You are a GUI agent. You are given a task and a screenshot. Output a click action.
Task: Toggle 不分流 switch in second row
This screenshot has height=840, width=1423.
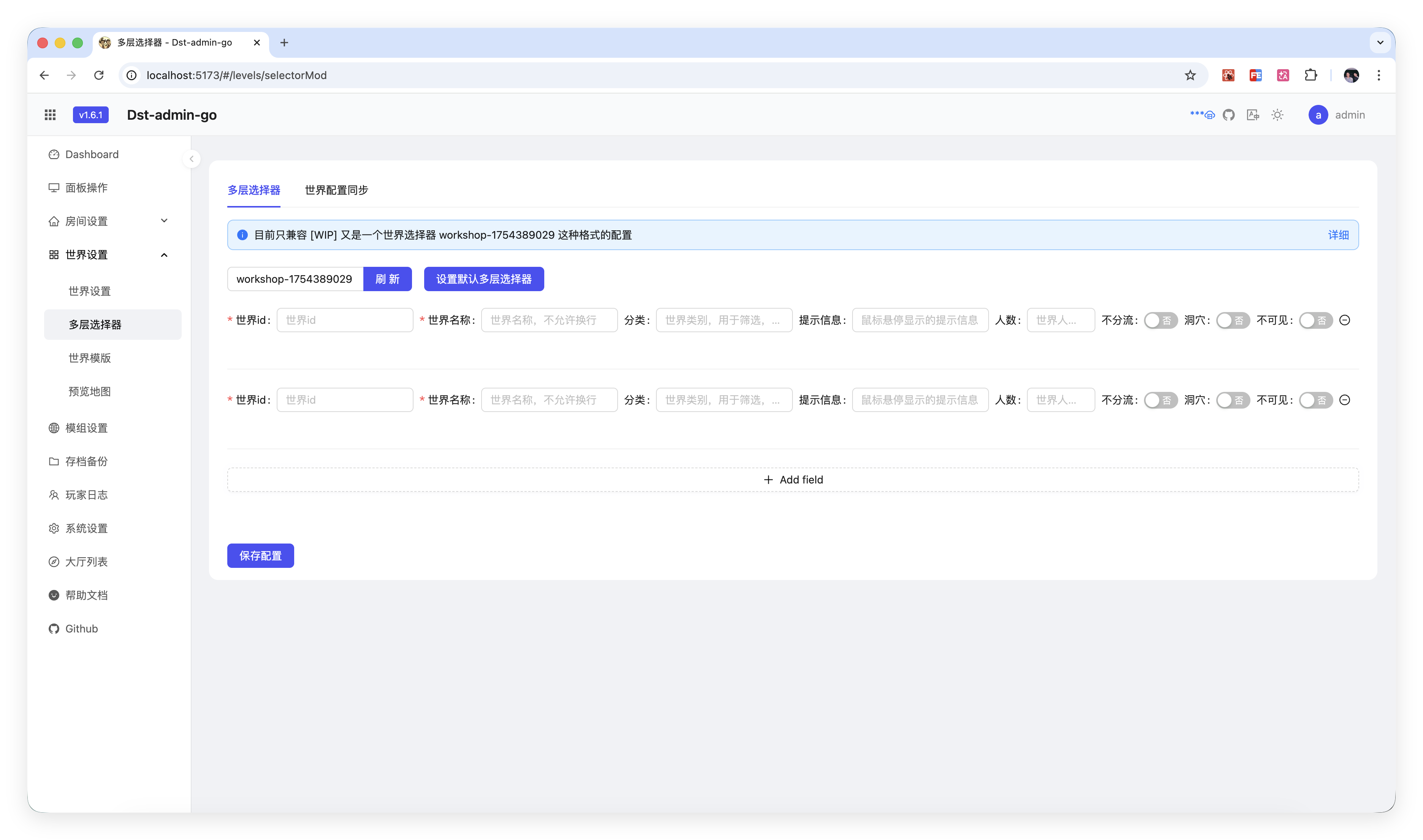pyautogui.click(x=1160, y=400)
